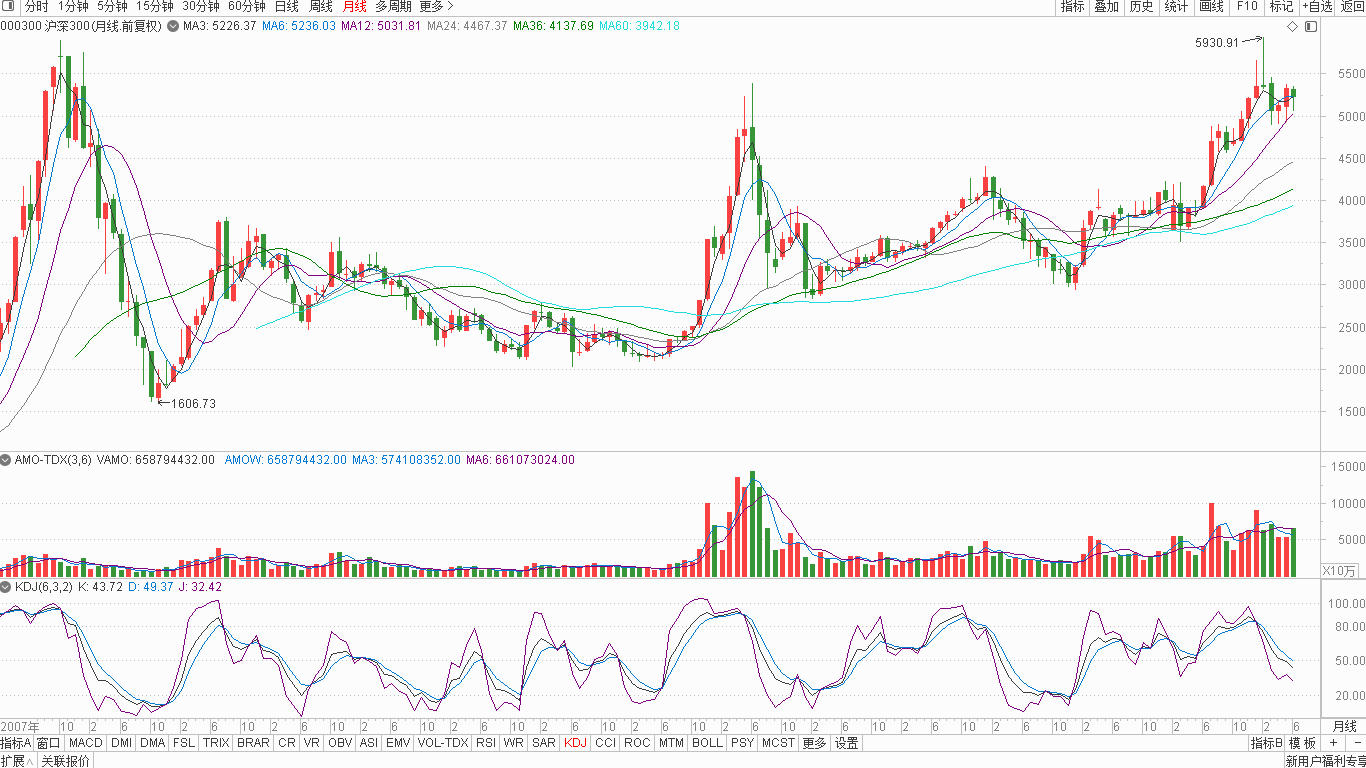Viewport: 1366px width, 768px height.
Task: Open the 关联报价 related quotes tab
Action: pos(65,761)
